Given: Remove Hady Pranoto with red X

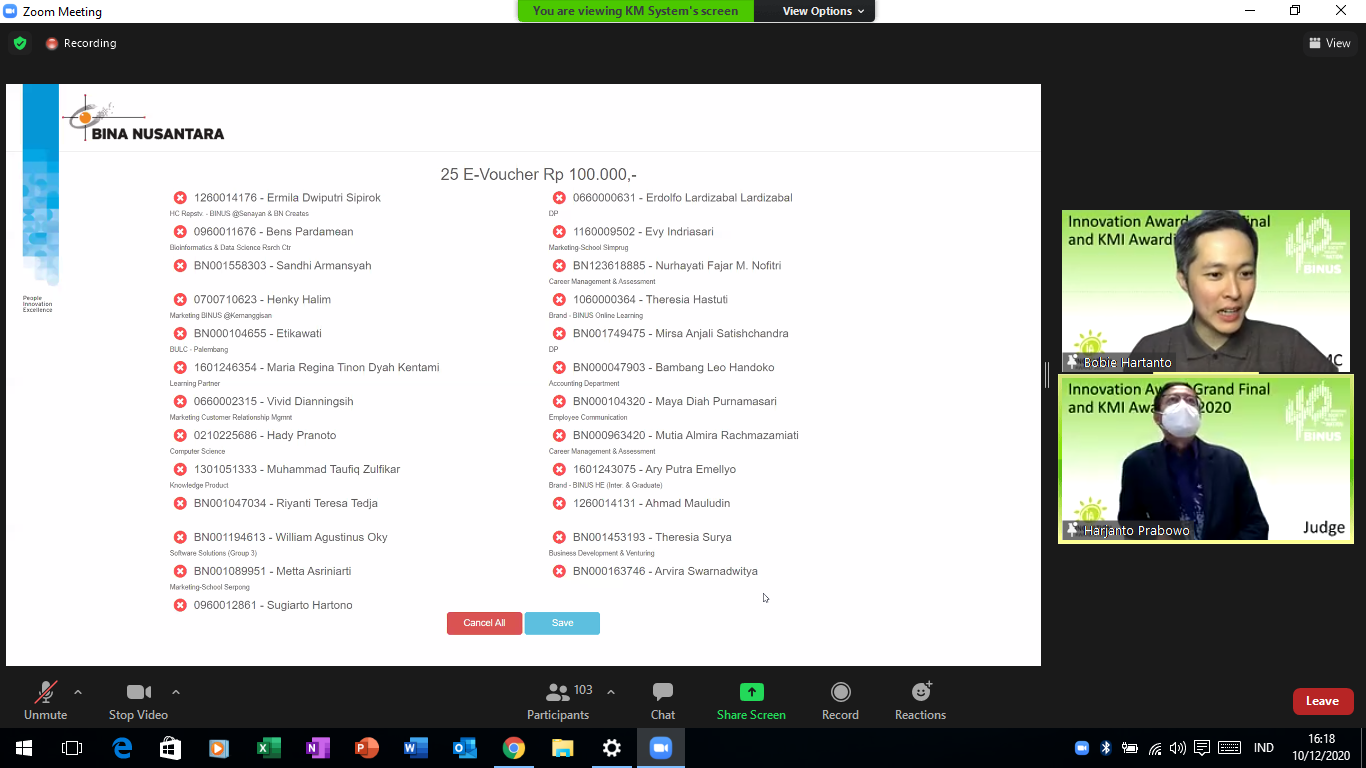Looking at the screenshot, I should (180, 436).
